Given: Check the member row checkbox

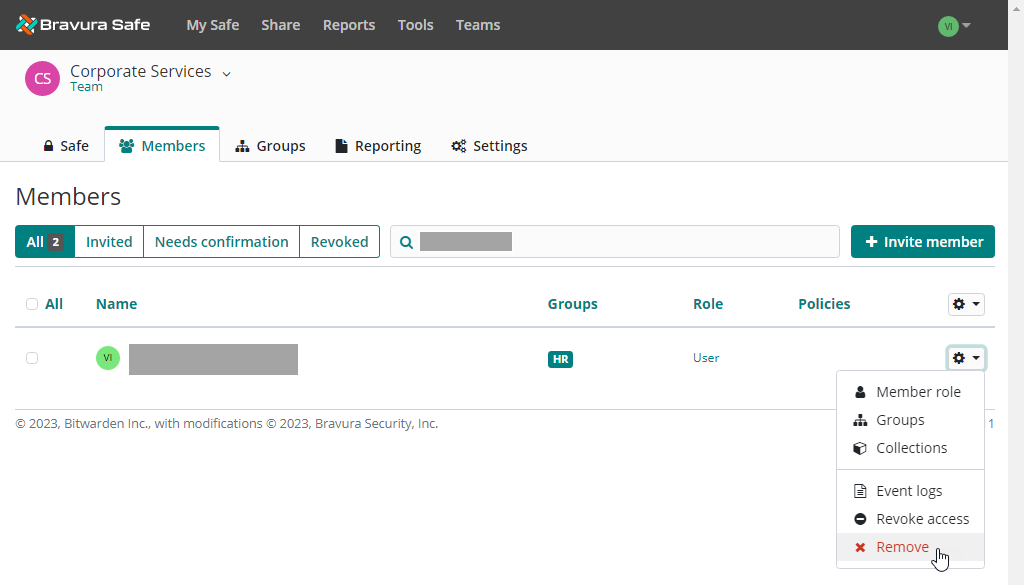Looking at the screenshot, I should pos(32,358).
